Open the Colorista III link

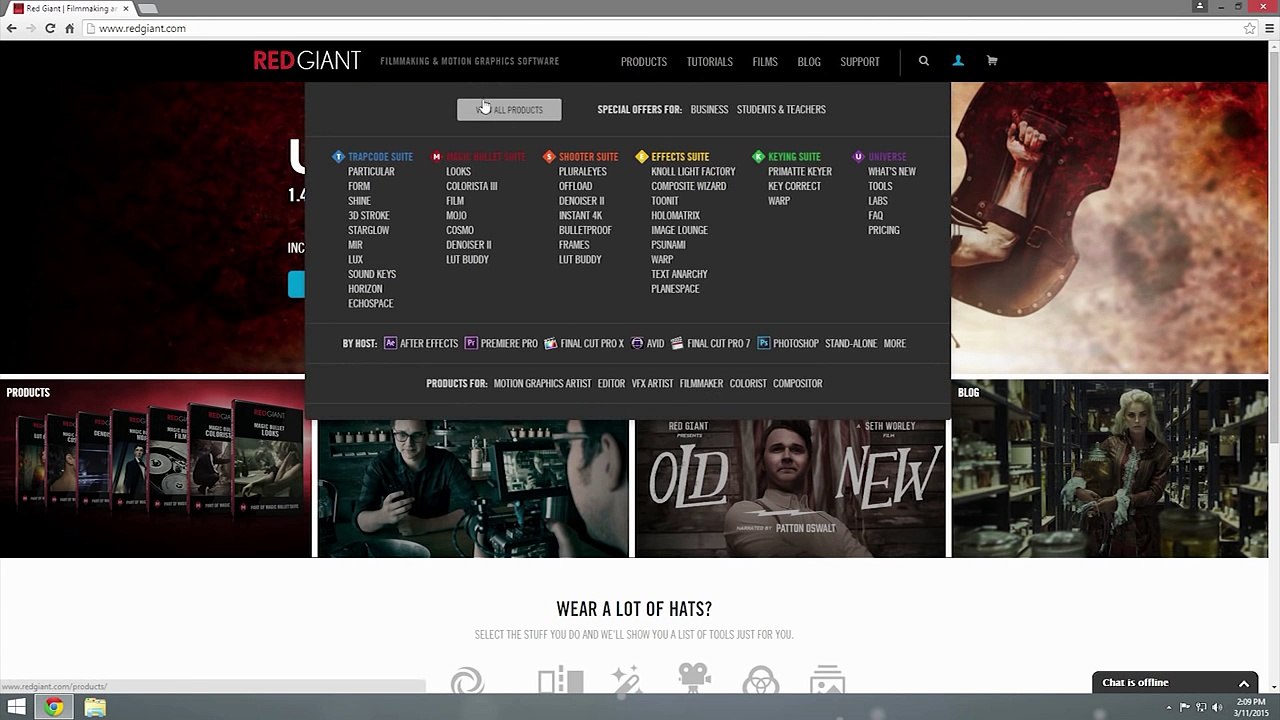(472, 186)
